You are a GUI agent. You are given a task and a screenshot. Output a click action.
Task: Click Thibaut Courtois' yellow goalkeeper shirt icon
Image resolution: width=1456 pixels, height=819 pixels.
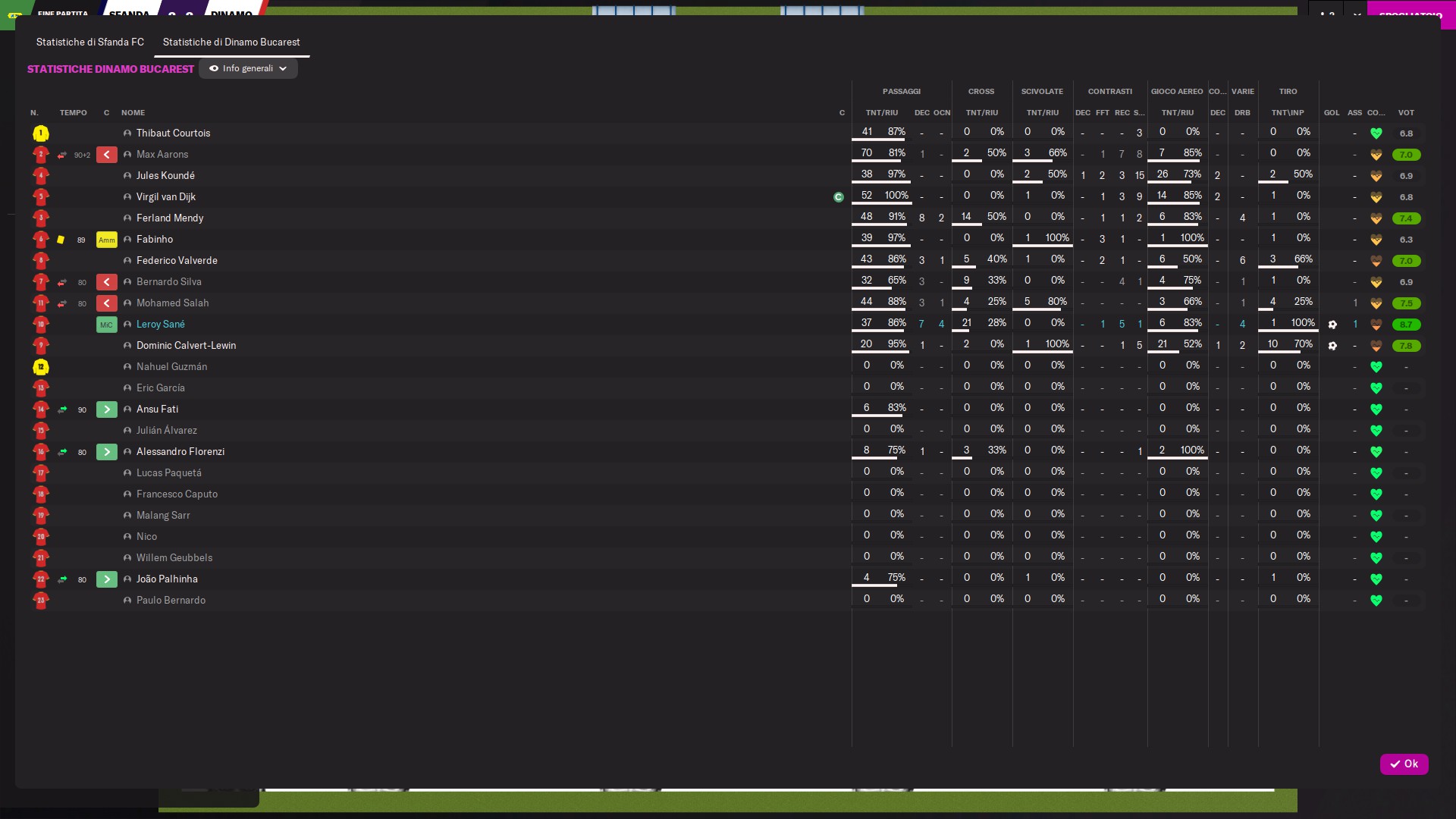pos(41,133)
